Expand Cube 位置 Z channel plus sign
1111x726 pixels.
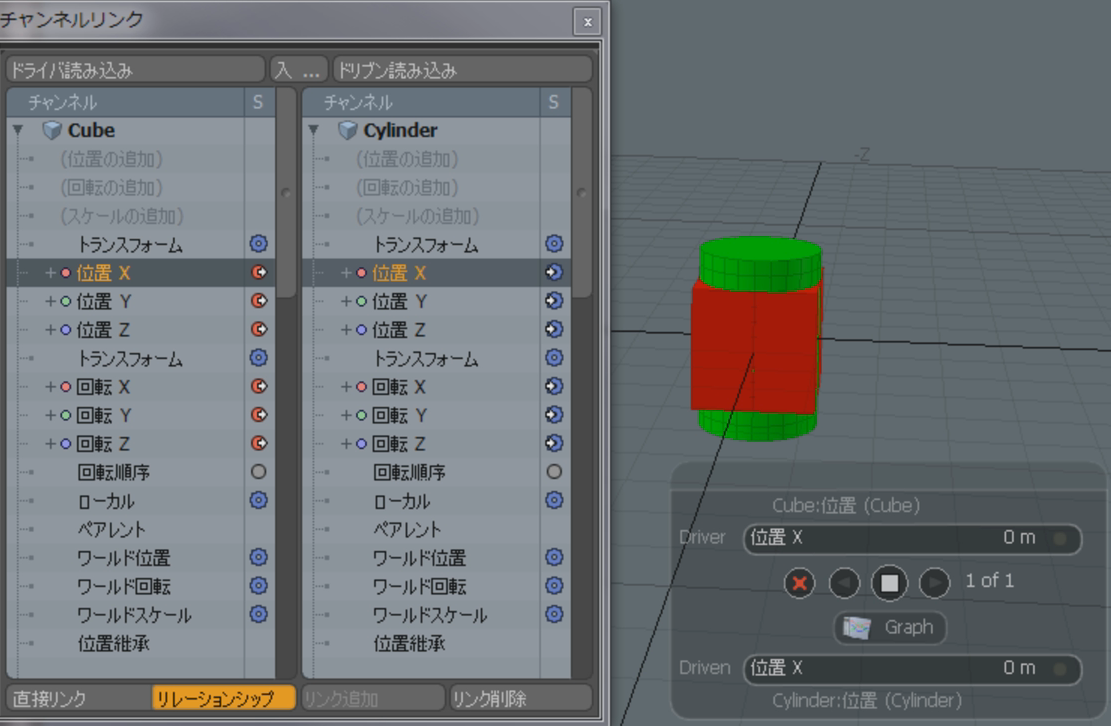click(x=50, y=330)
